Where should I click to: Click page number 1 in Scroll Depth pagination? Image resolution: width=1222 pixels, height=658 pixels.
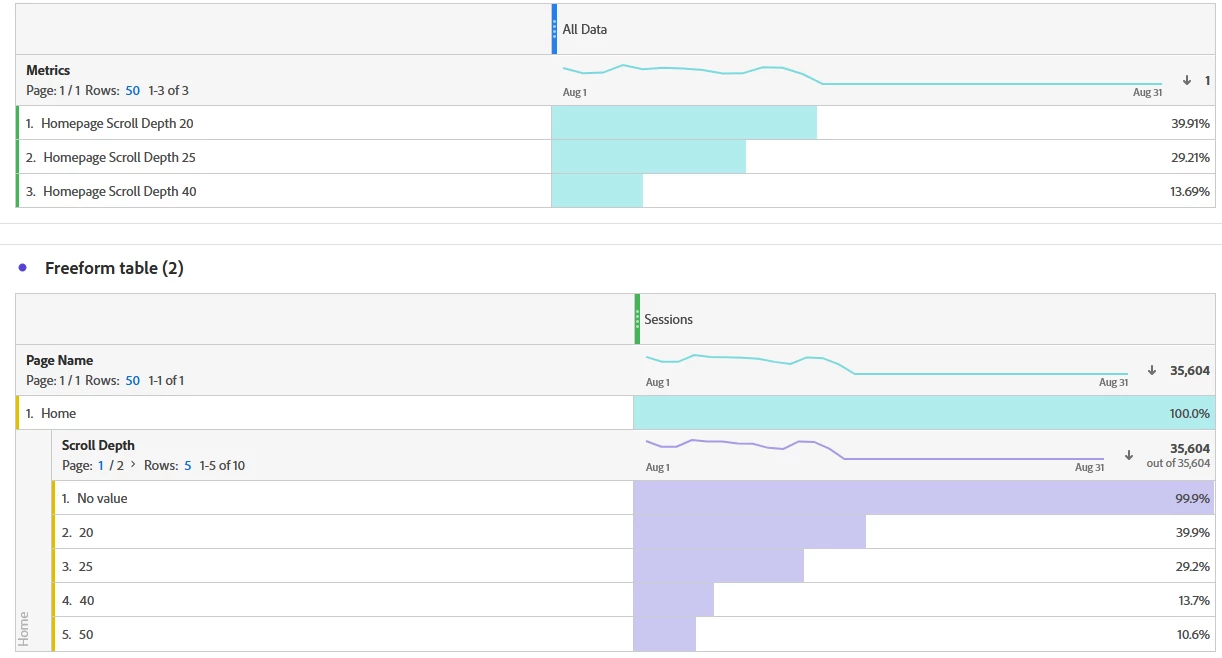point(101,466)
